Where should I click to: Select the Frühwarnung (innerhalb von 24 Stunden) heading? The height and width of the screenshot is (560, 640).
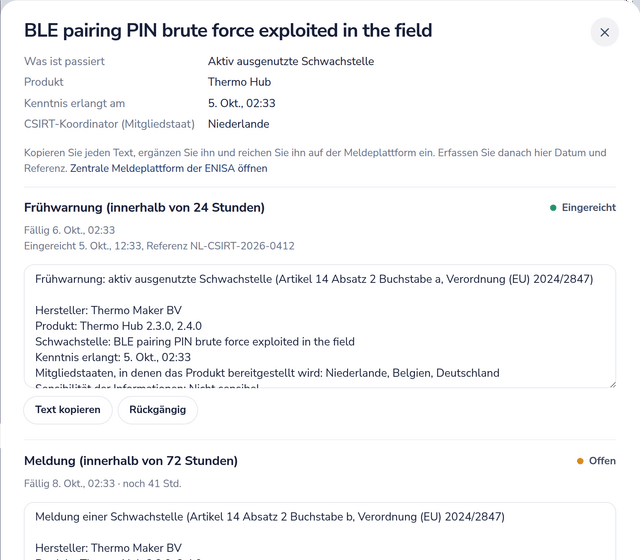(144, 208)
